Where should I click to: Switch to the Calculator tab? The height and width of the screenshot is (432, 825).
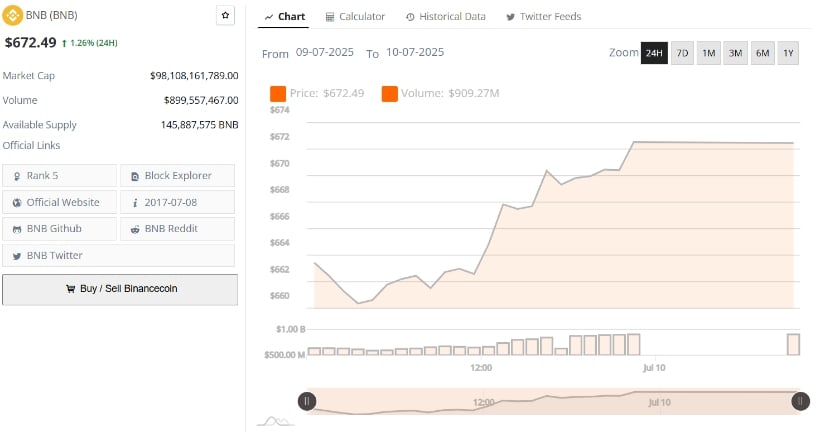pos(355,17)
